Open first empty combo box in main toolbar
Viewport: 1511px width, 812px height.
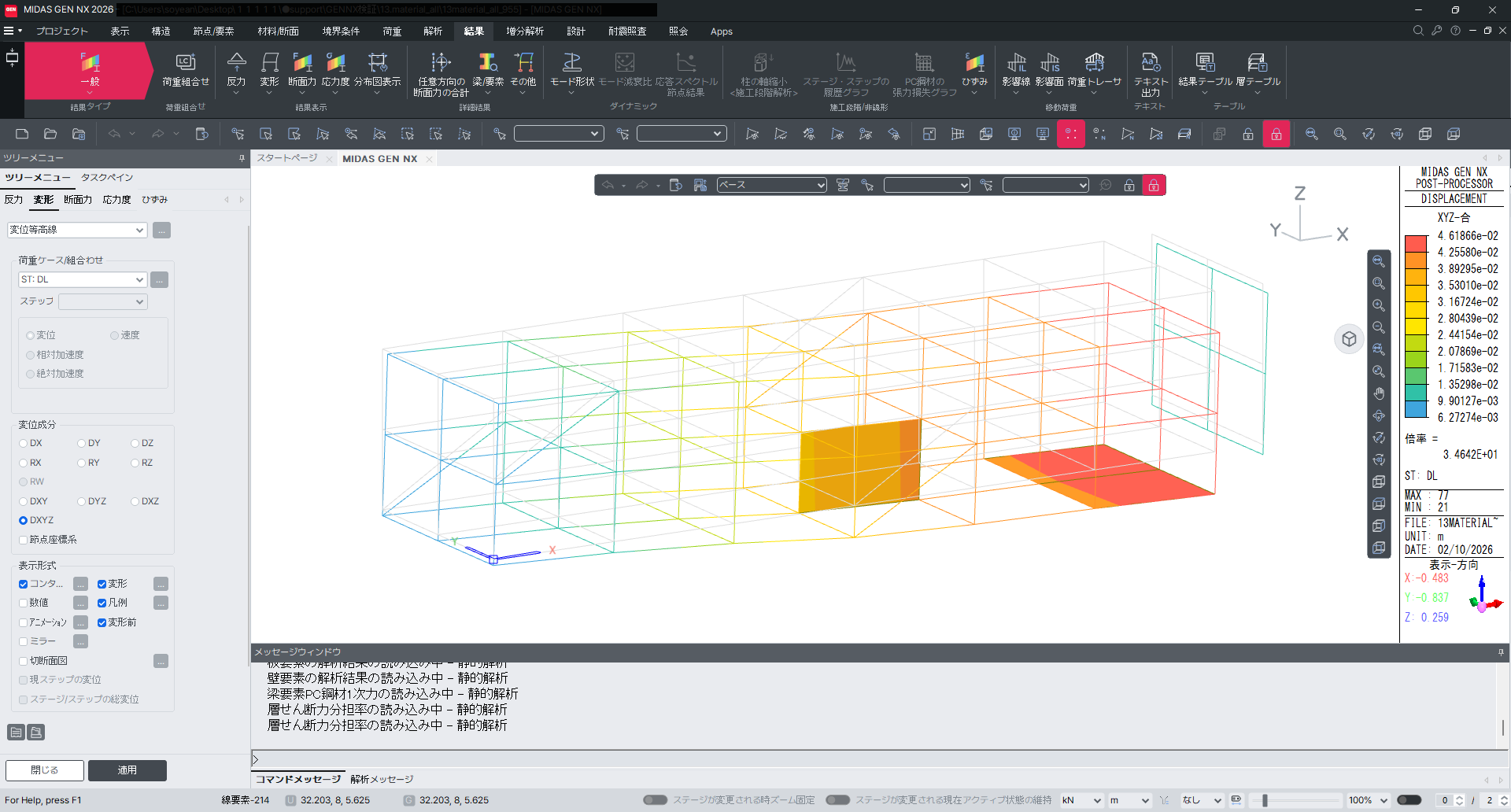point(559,134)
